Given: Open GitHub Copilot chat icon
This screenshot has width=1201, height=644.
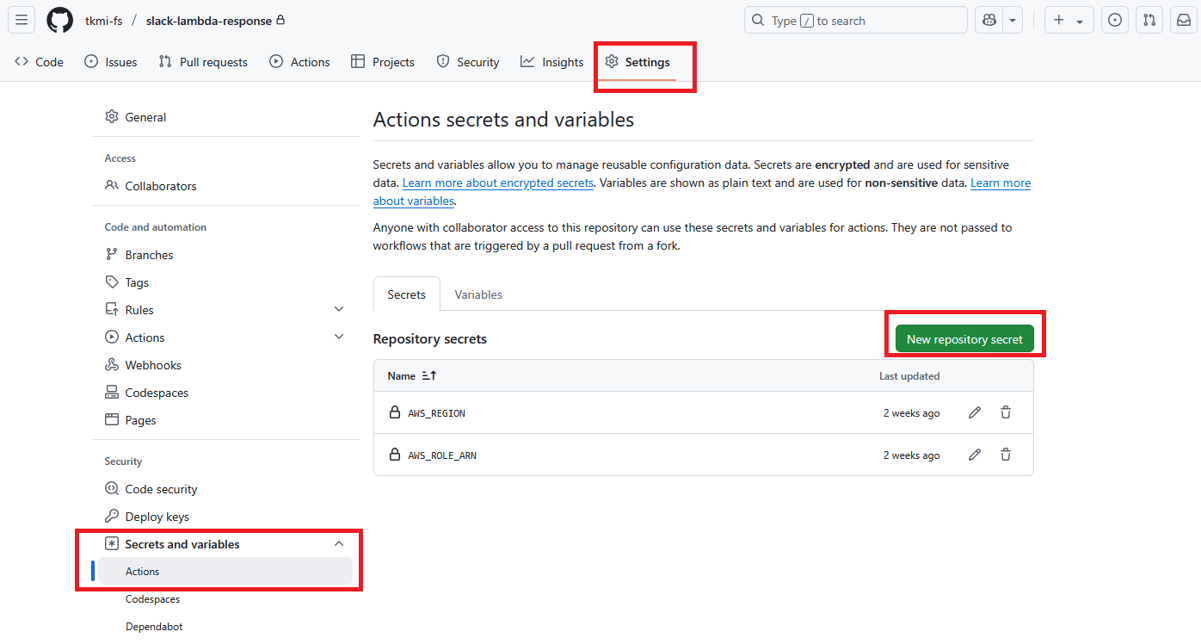Looking at the screenshot, I should click(989, 19).
